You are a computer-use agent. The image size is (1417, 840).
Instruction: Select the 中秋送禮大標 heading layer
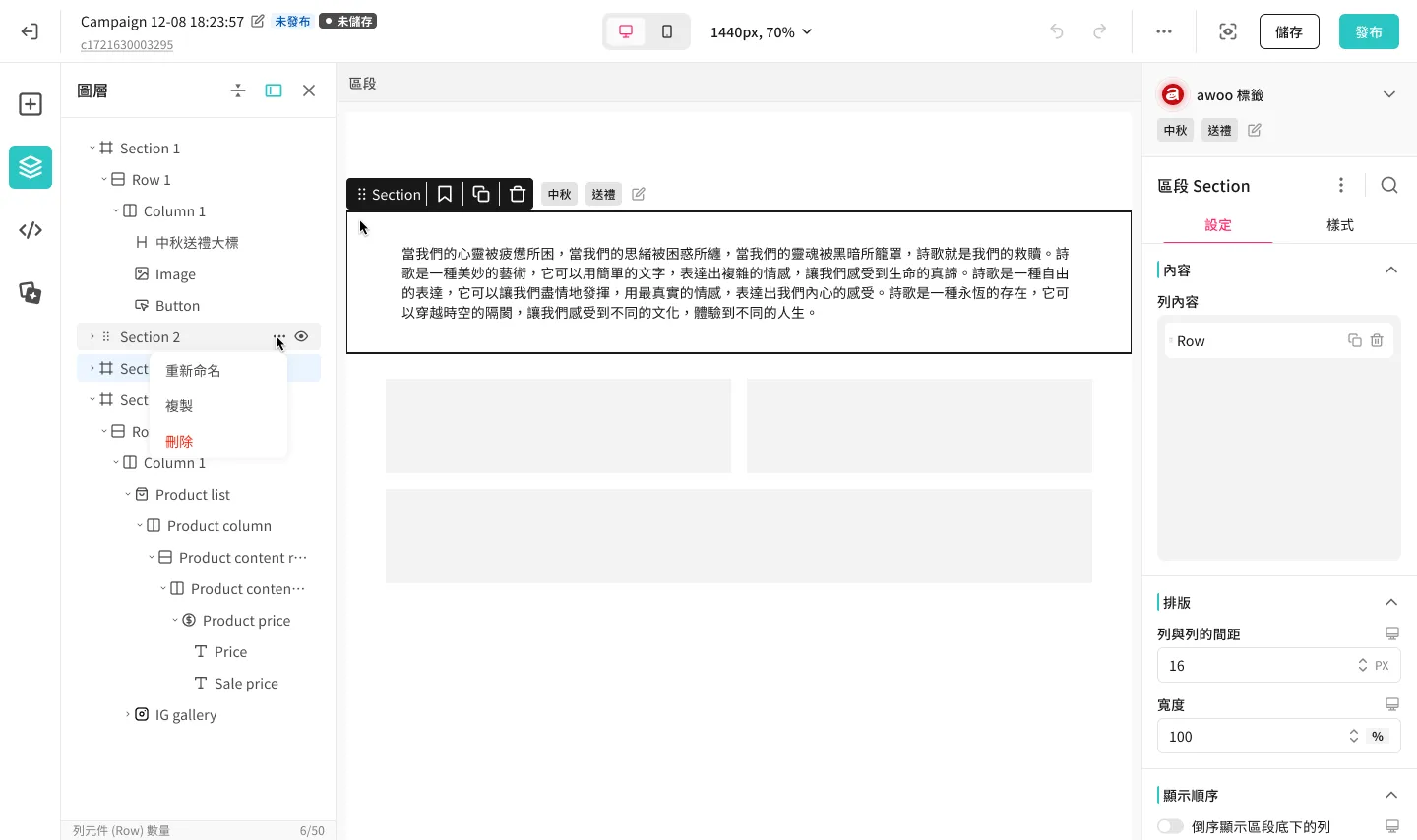pos(197,243)
